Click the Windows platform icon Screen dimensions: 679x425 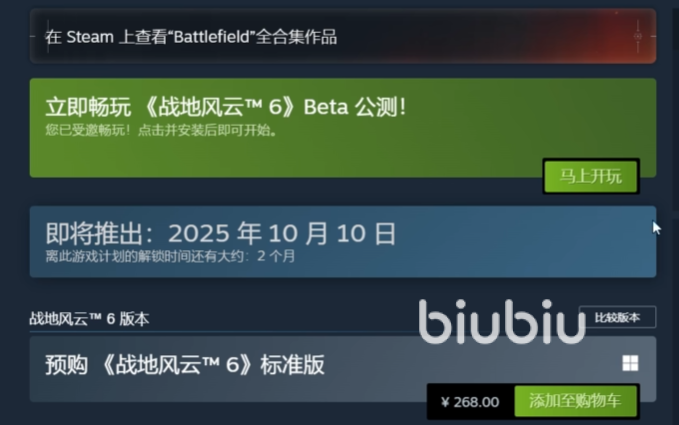(x=630, y=363)
